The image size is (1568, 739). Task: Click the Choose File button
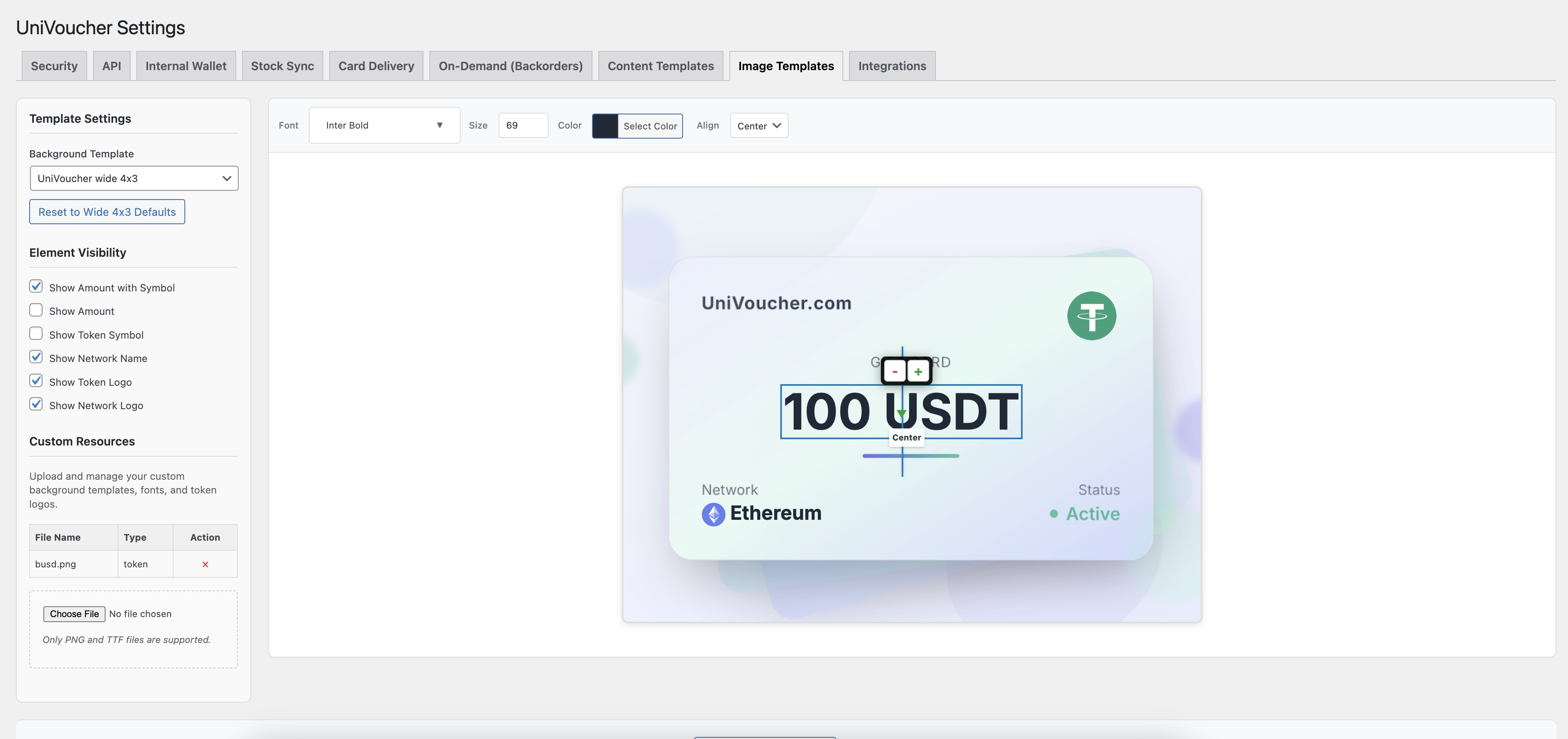pyautogui.click(x=74, y=613)
